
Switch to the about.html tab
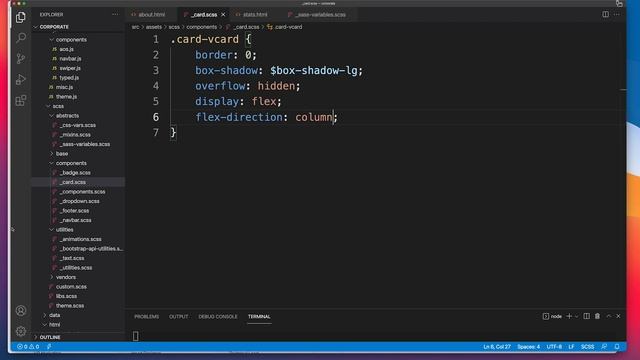(x=151, y=15)
